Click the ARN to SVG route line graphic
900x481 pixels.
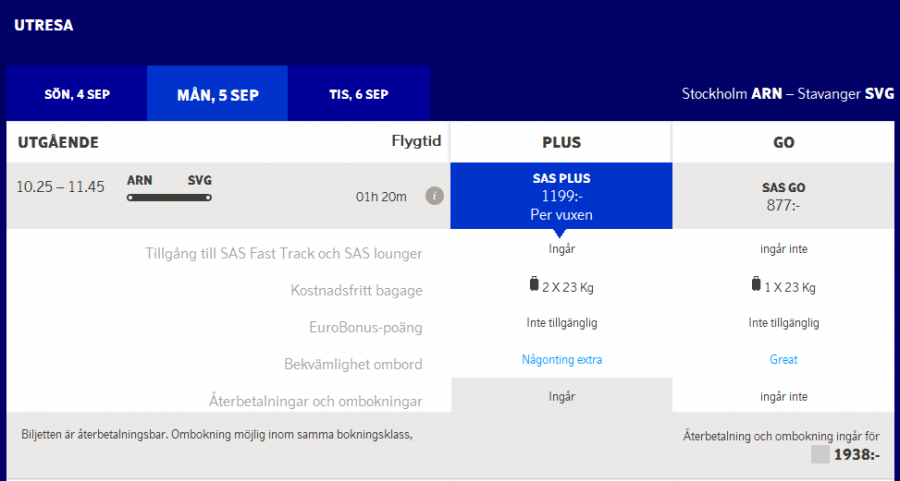[169, 198]
